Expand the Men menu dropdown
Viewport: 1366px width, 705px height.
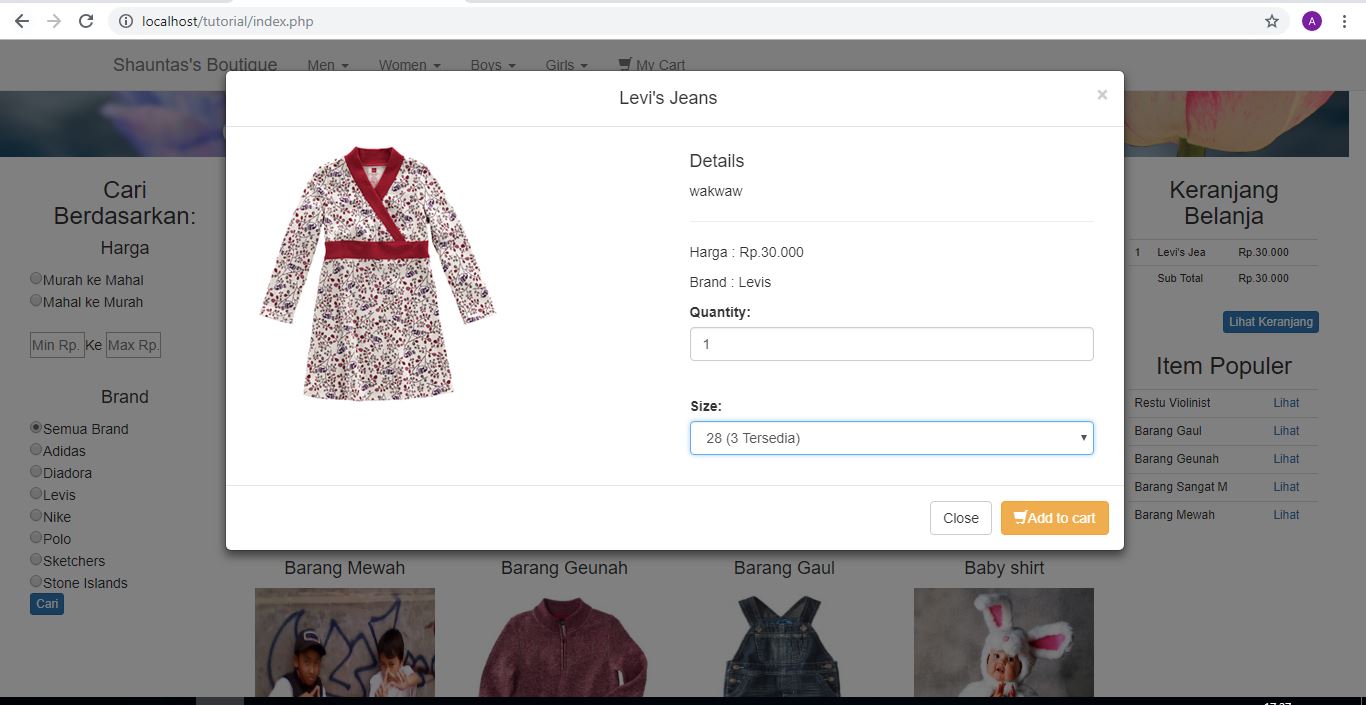click(327, 65)
